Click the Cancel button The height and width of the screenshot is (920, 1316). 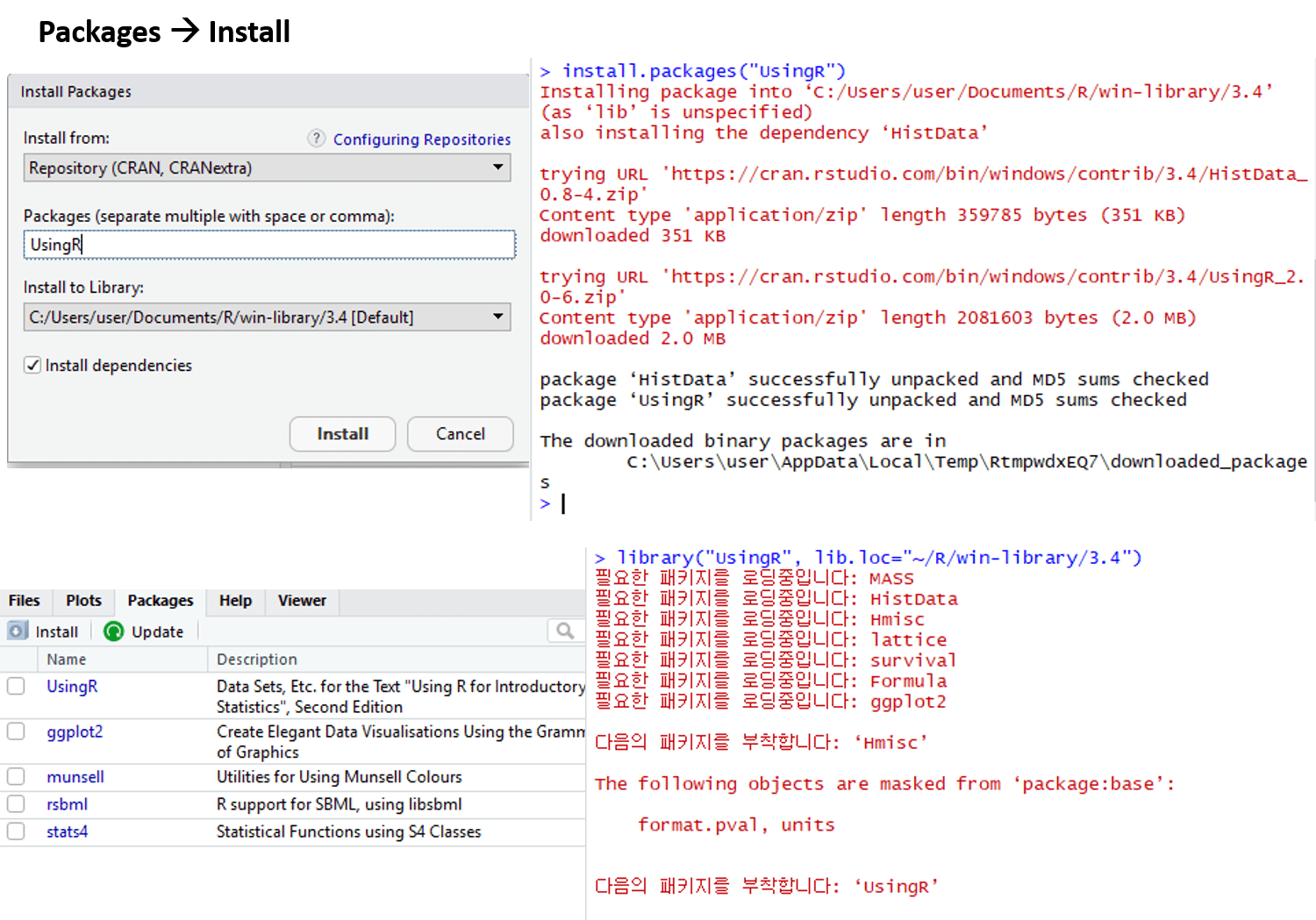[460, 433]
